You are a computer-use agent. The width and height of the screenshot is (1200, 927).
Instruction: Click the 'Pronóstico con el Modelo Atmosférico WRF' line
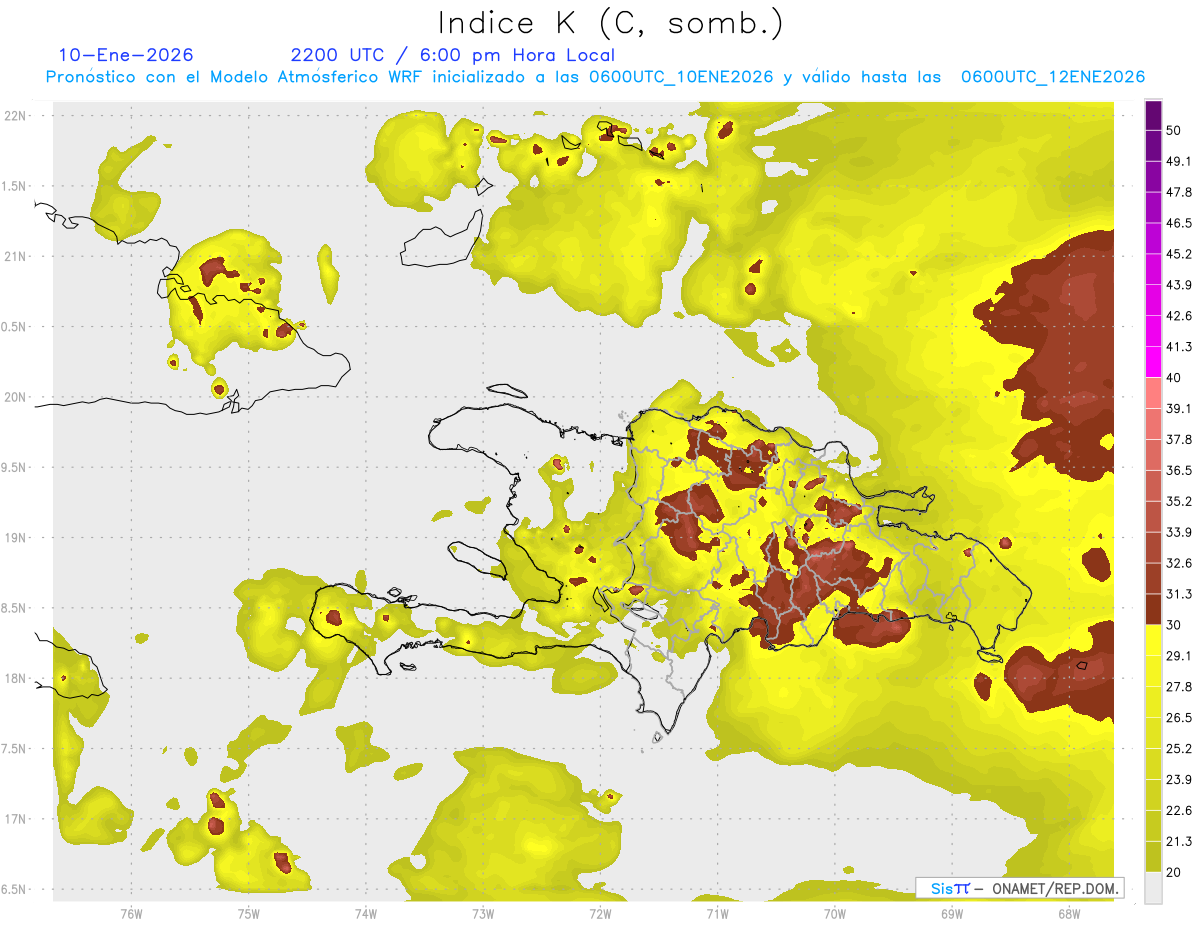[x=595, y=77]
